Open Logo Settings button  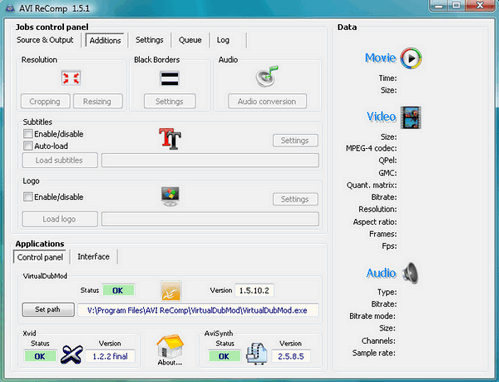coord(295,199)
